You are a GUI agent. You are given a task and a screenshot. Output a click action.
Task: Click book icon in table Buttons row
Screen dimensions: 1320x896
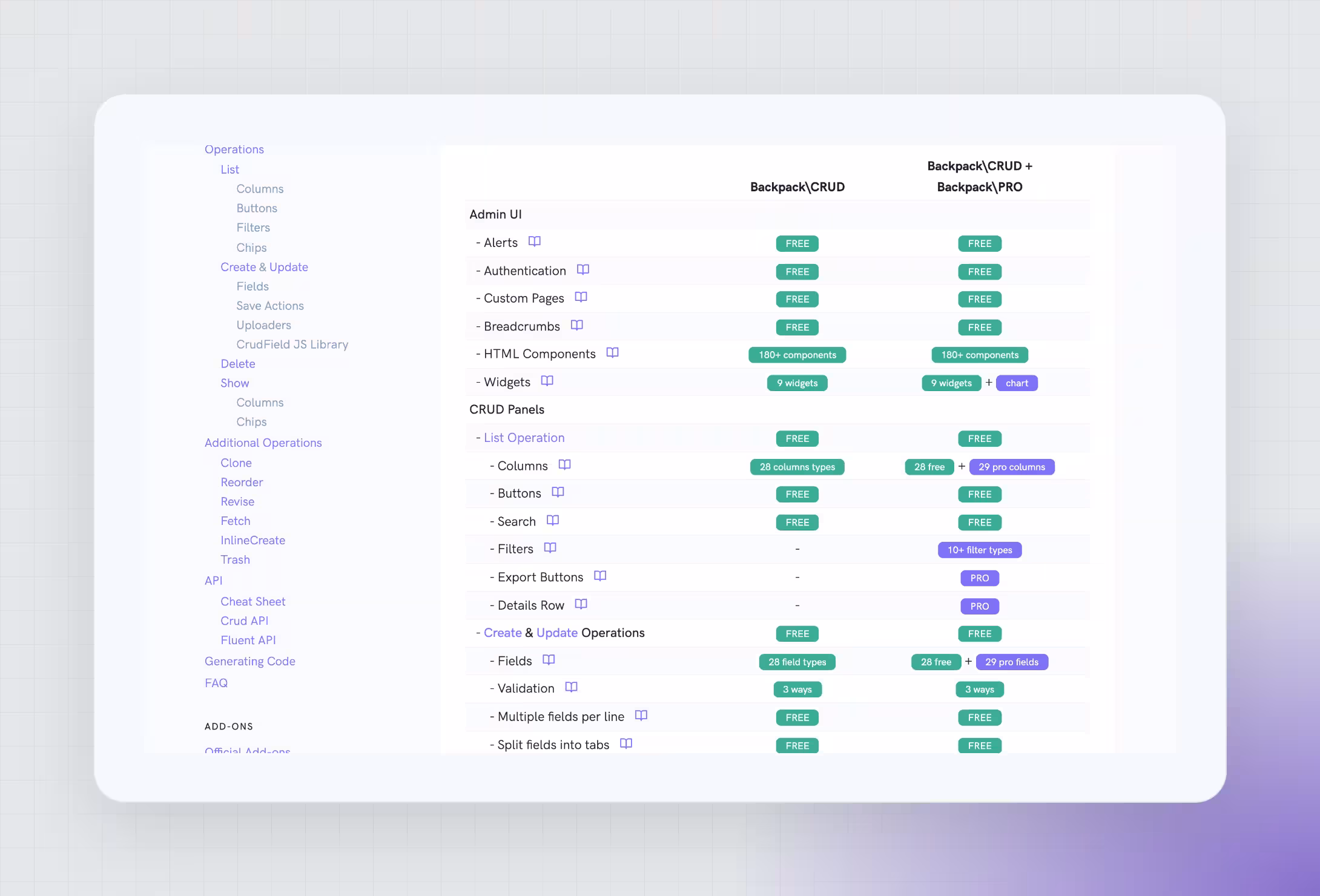click(x=558, y=492)
